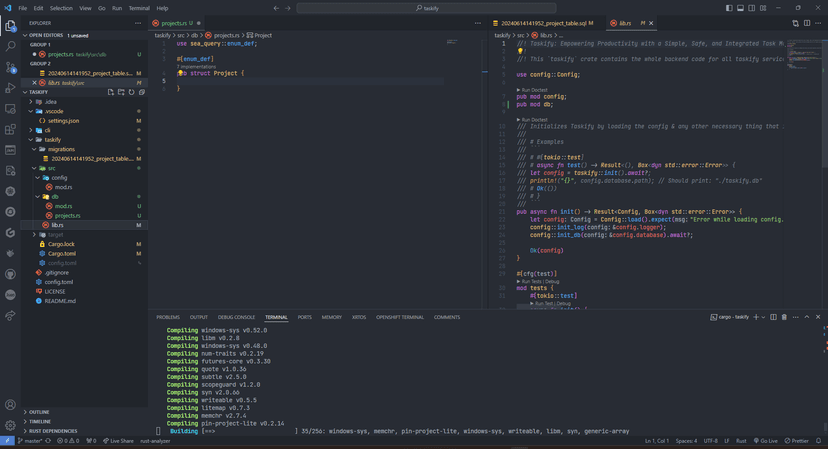Open Source Control view in activity bar
This screenshot has width=828, height=449.
[x=10, y=67]
